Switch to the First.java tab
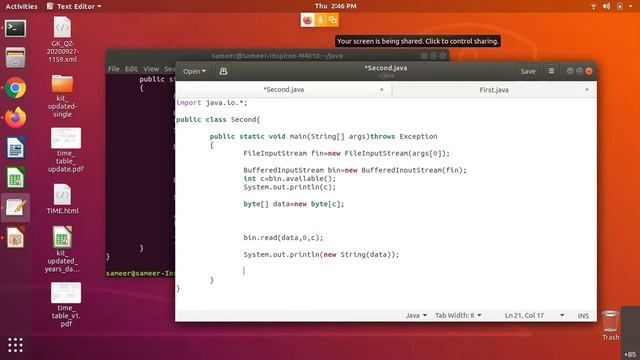The height and width of the screenshot is (360, 640). pyautogui.click(x=494, y=90)
